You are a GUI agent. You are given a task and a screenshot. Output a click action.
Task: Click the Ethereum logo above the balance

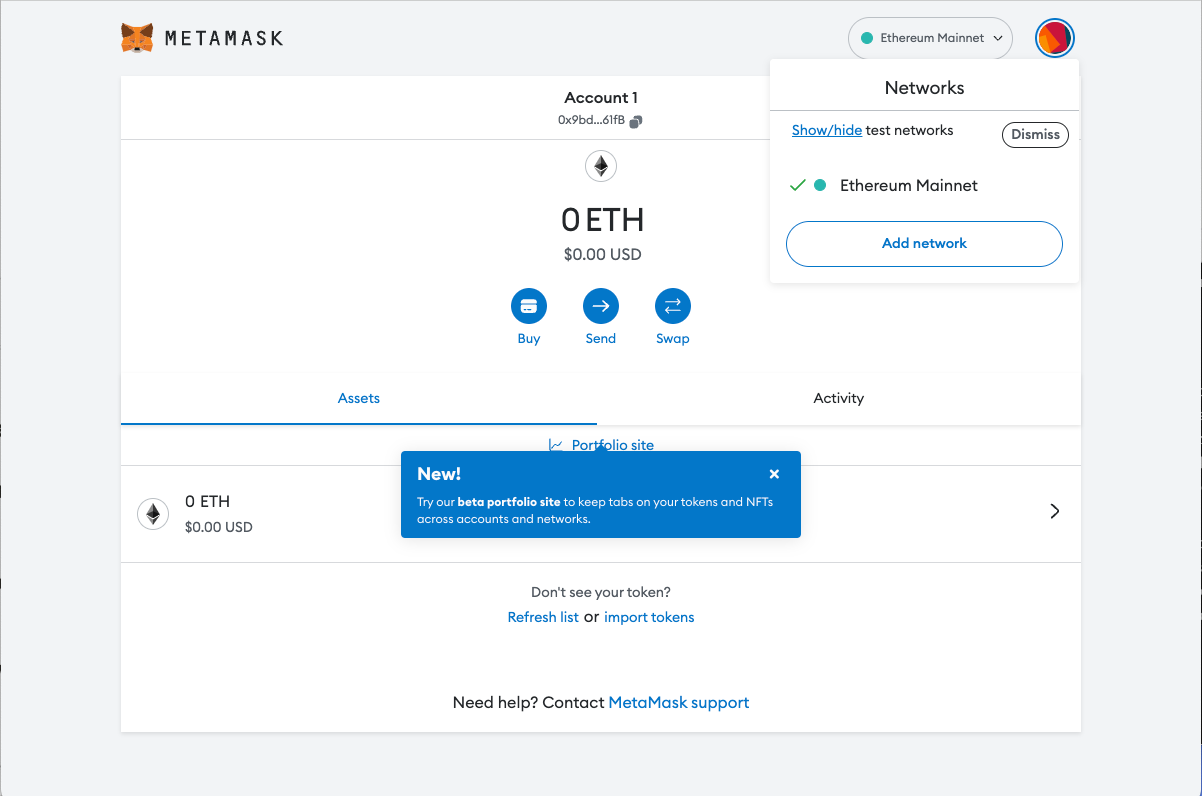point(601,166)
